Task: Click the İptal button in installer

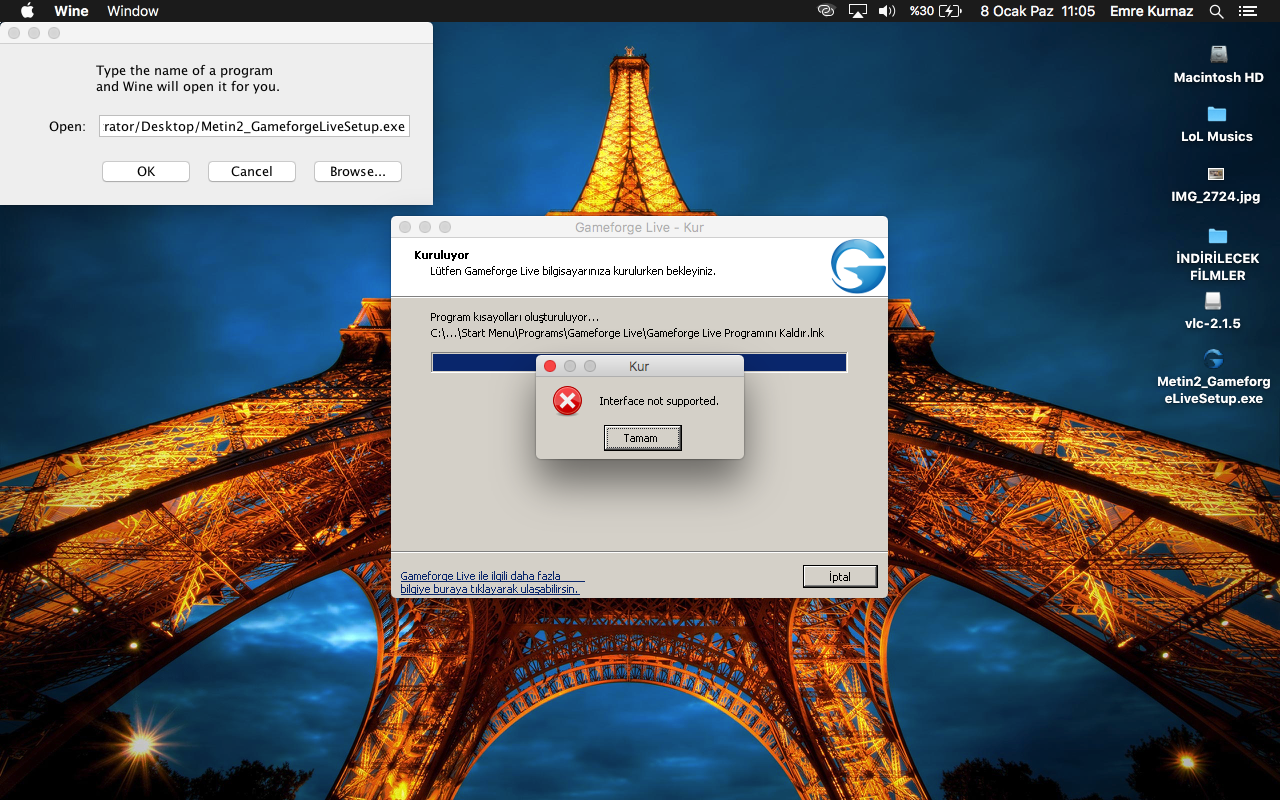Action: [840, 576]
